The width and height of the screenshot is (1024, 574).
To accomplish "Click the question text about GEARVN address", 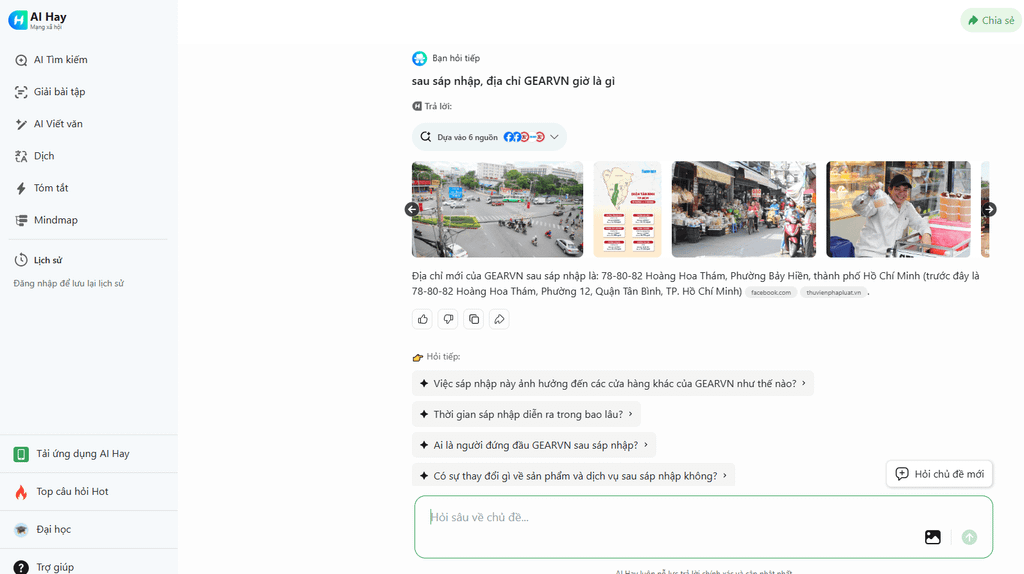I will (513, 81).
